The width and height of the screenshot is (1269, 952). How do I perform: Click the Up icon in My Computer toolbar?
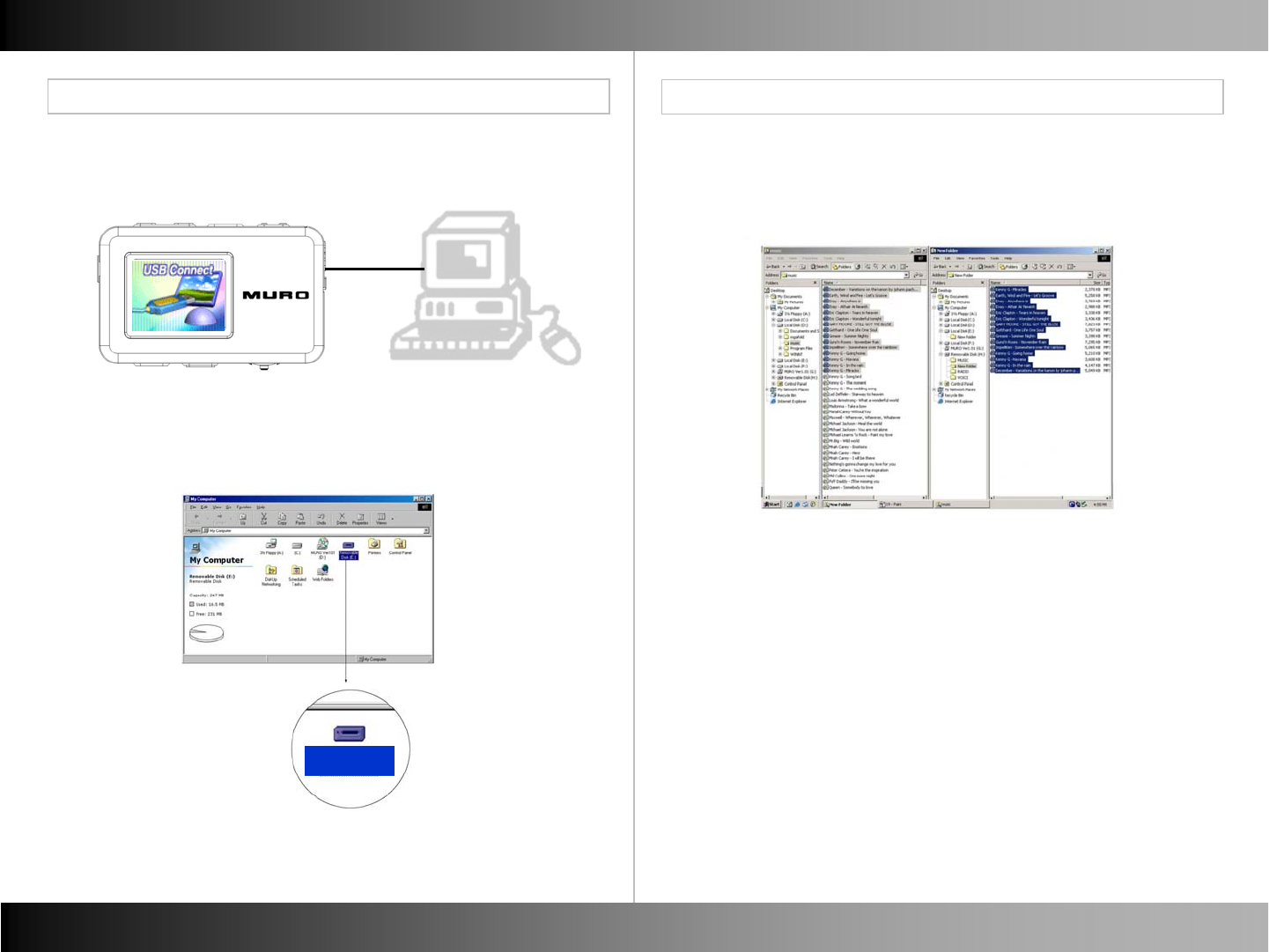(x=243, y=518)
